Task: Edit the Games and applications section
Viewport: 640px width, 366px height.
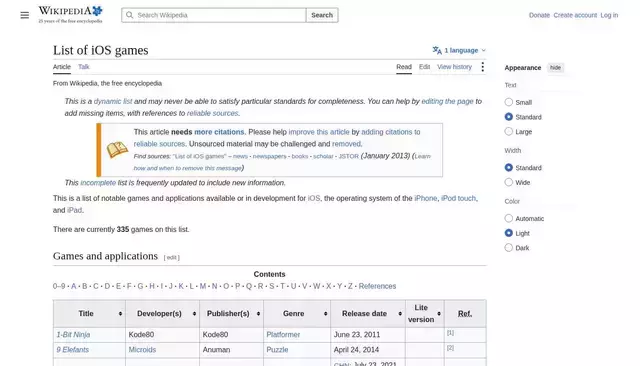Action: click(171, 257)
